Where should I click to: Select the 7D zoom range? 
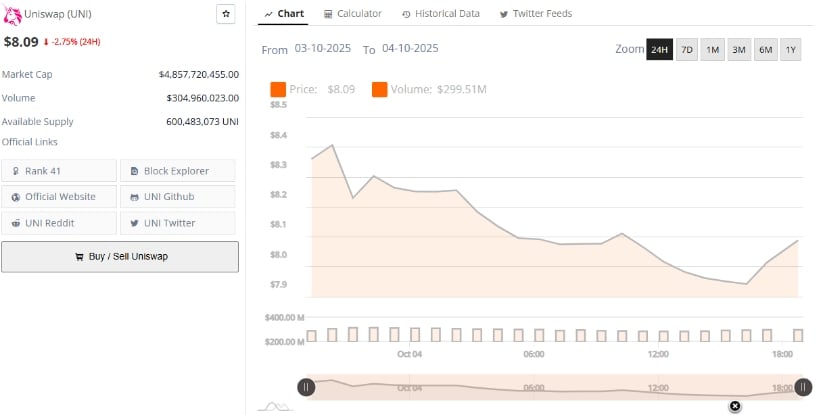point(687,50)
